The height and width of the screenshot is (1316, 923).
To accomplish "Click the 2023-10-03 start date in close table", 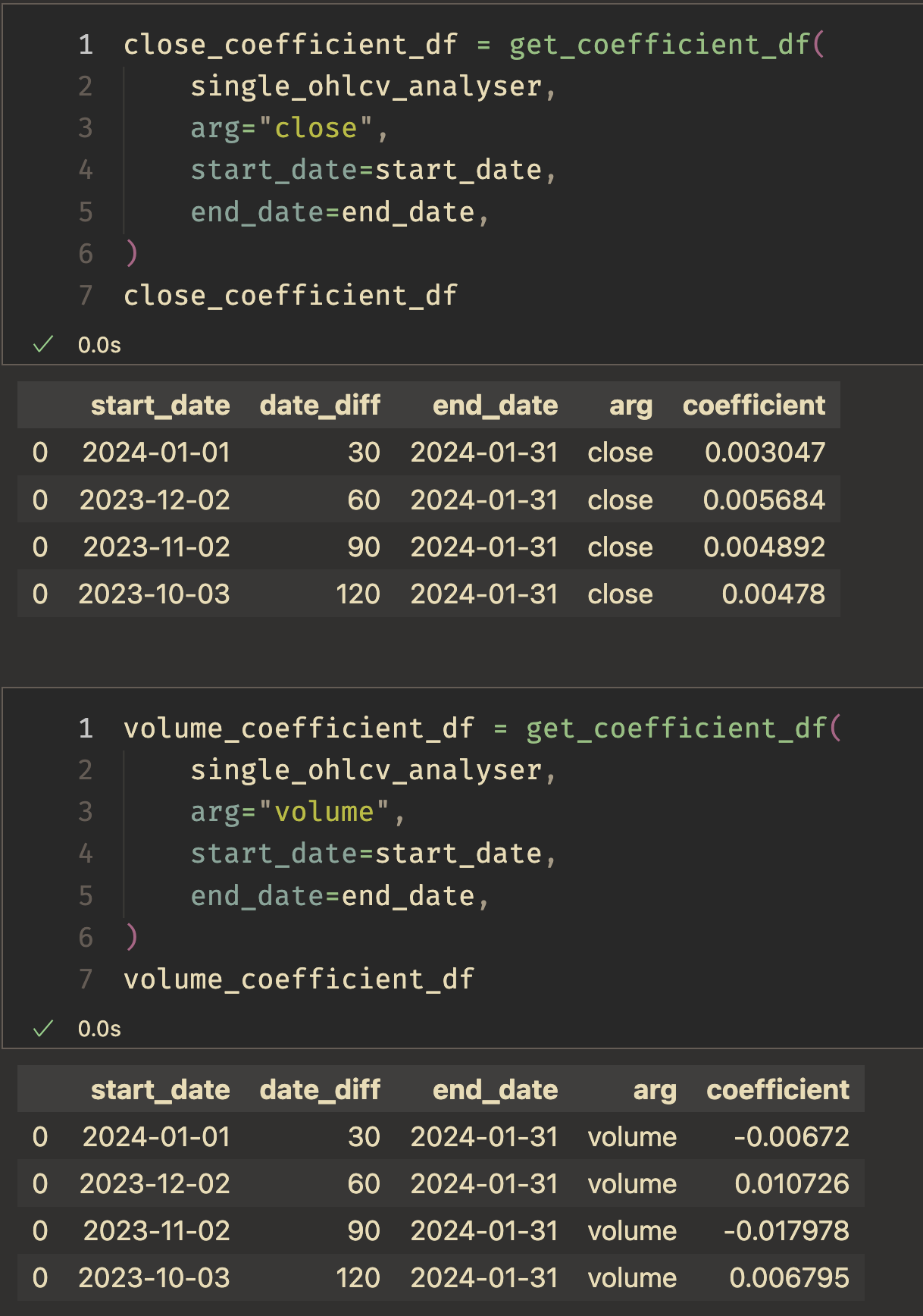I will [154, 594].
